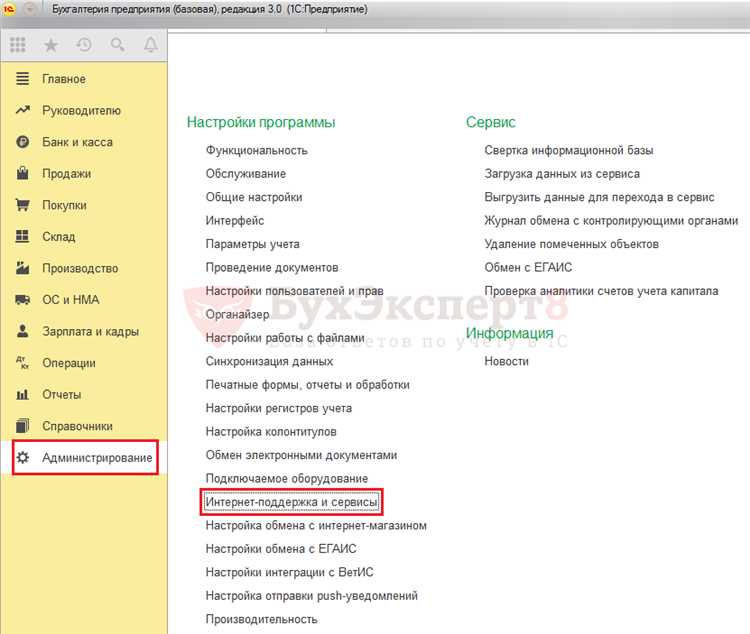Open the Справочники section
This screenshot has height=634, width=750.
(77, 426)
